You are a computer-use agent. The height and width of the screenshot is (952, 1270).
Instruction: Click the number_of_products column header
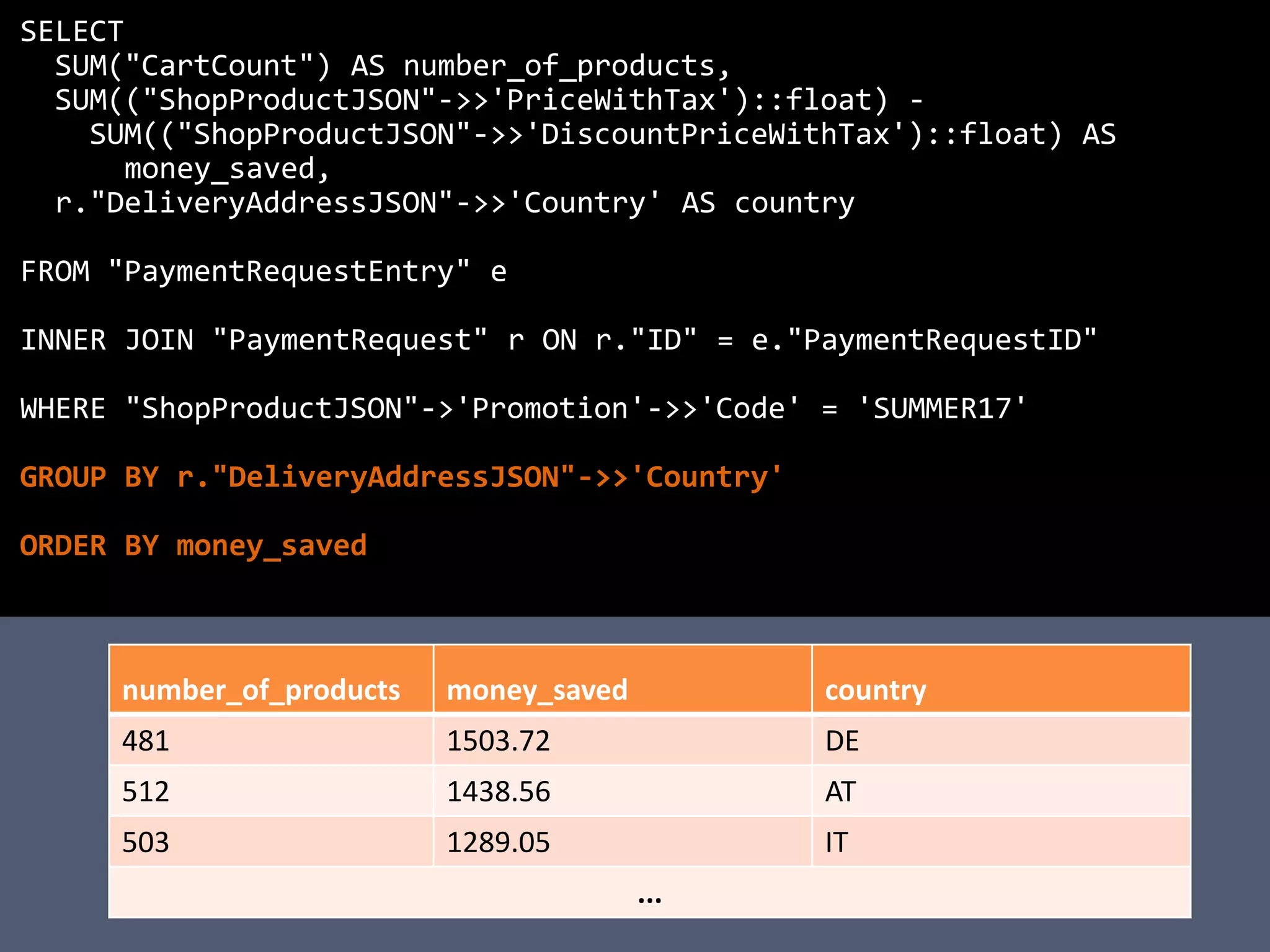271,679
